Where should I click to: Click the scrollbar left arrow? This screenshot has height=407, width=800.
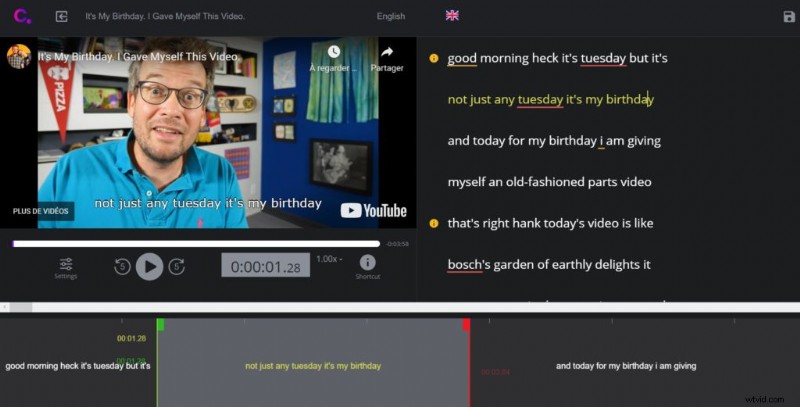pyautogui.click(x=5, y=307)
